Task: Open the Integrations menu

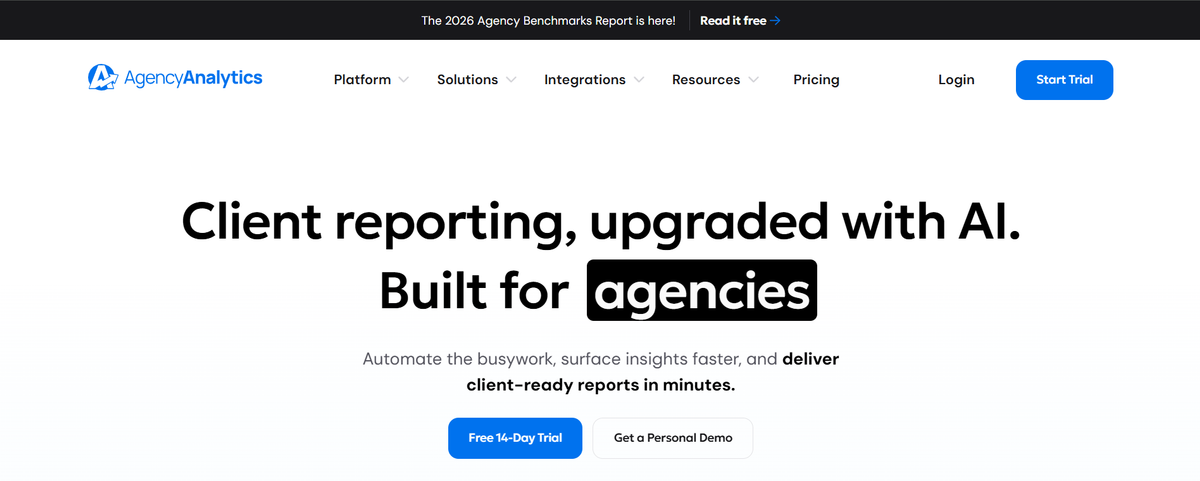Action: point(585,80)
